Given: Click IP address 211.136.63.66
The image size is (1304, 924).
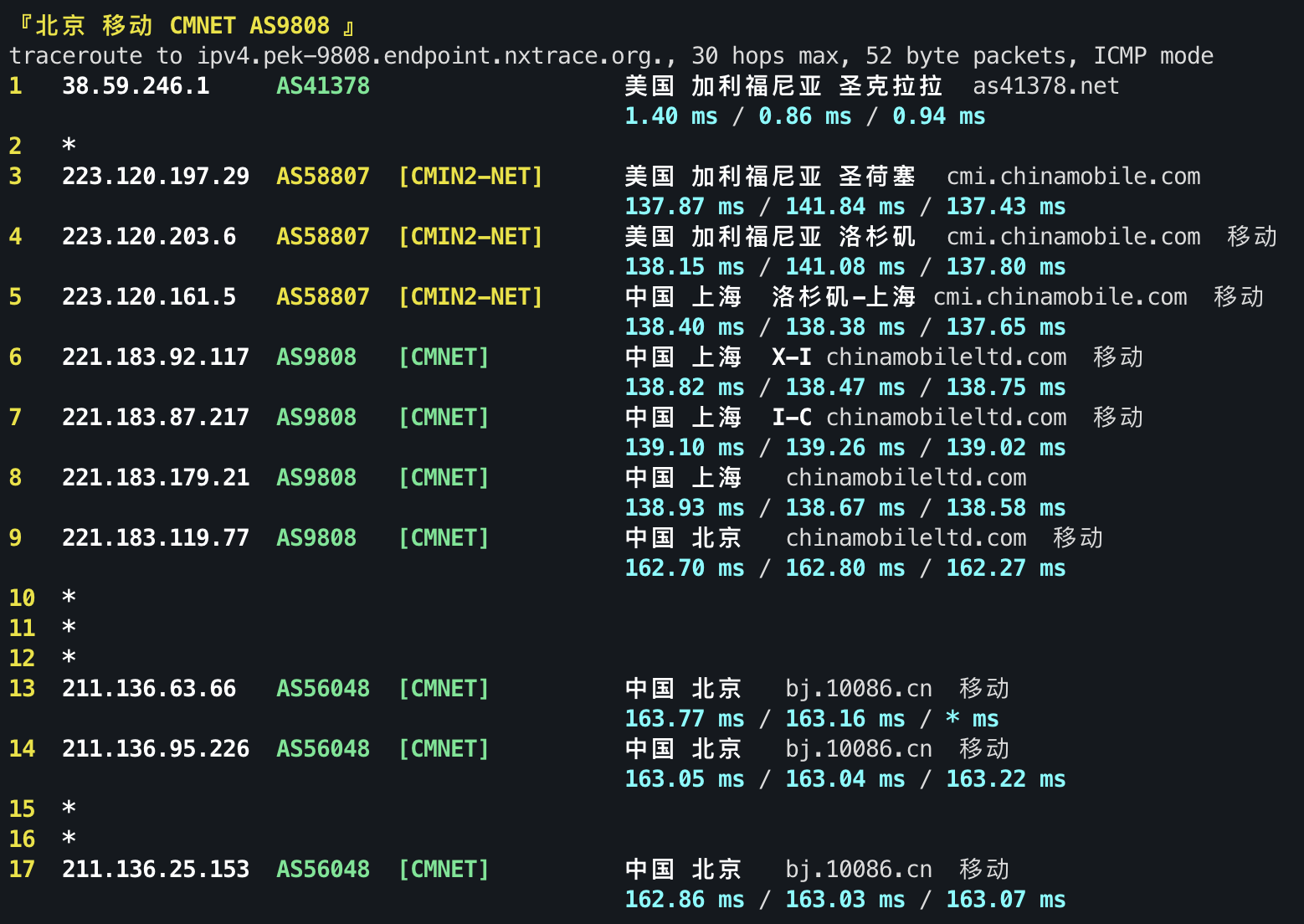Looking at the screenshot, I should pos(149,689).
